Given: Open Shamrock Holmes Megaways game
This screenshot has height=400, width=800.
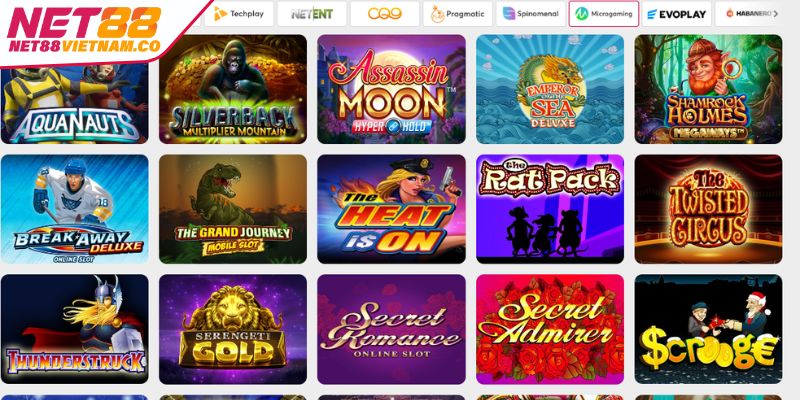Looking at the screenshot, I should [708, 89].
